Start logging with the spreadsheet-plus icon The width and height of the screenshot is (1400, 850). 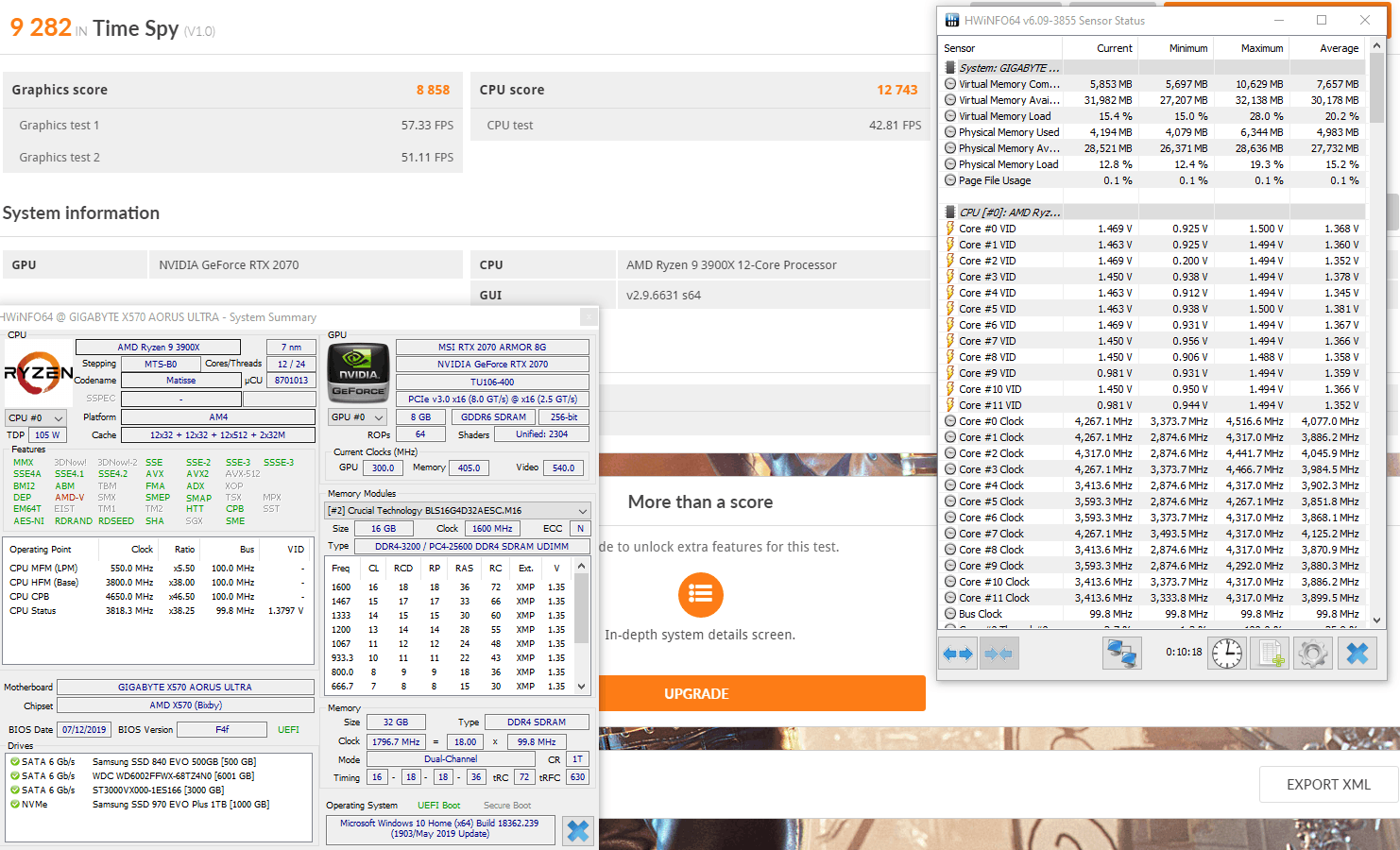[1270, 654]
